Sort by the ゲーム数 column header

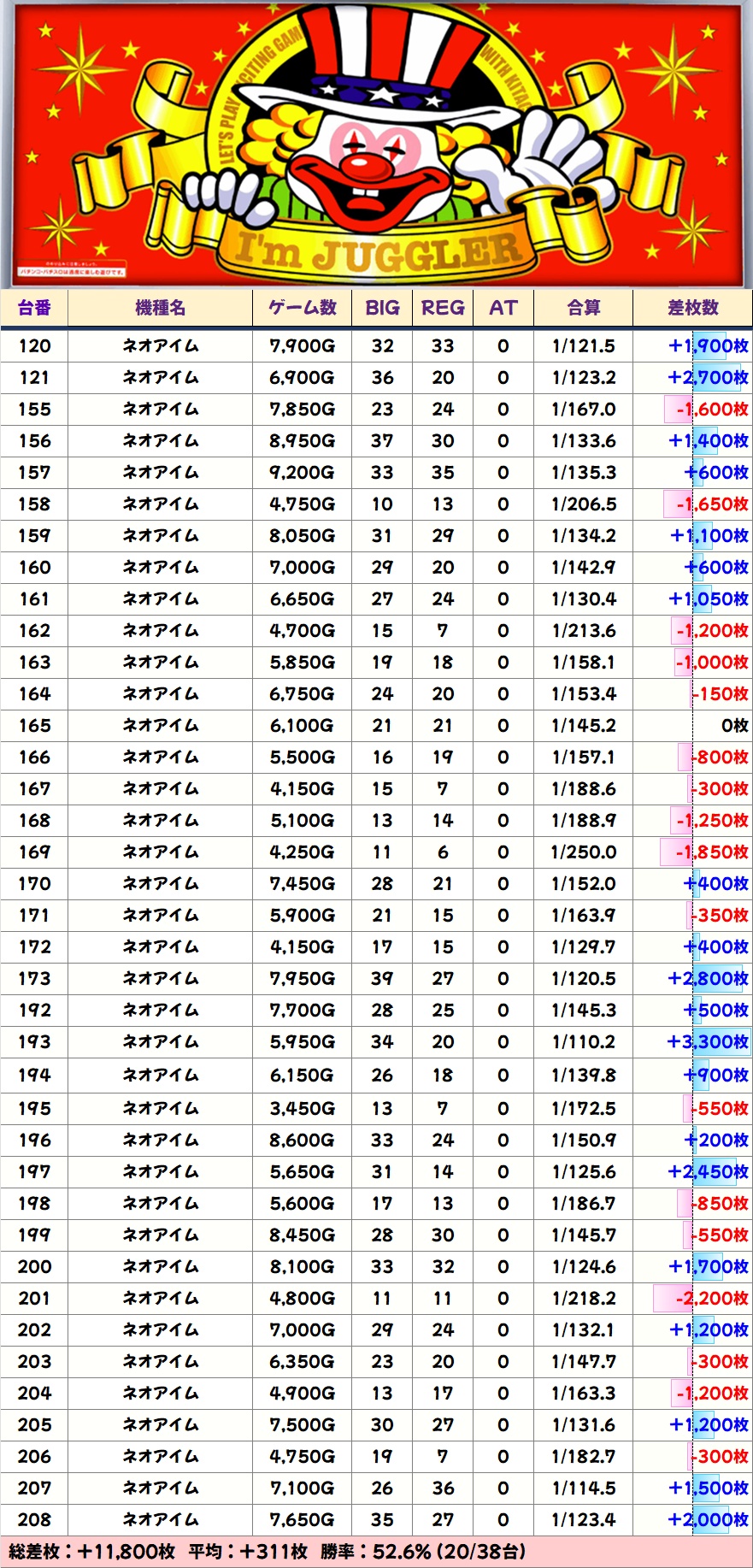pyautogui.click(x=302, y=308)
